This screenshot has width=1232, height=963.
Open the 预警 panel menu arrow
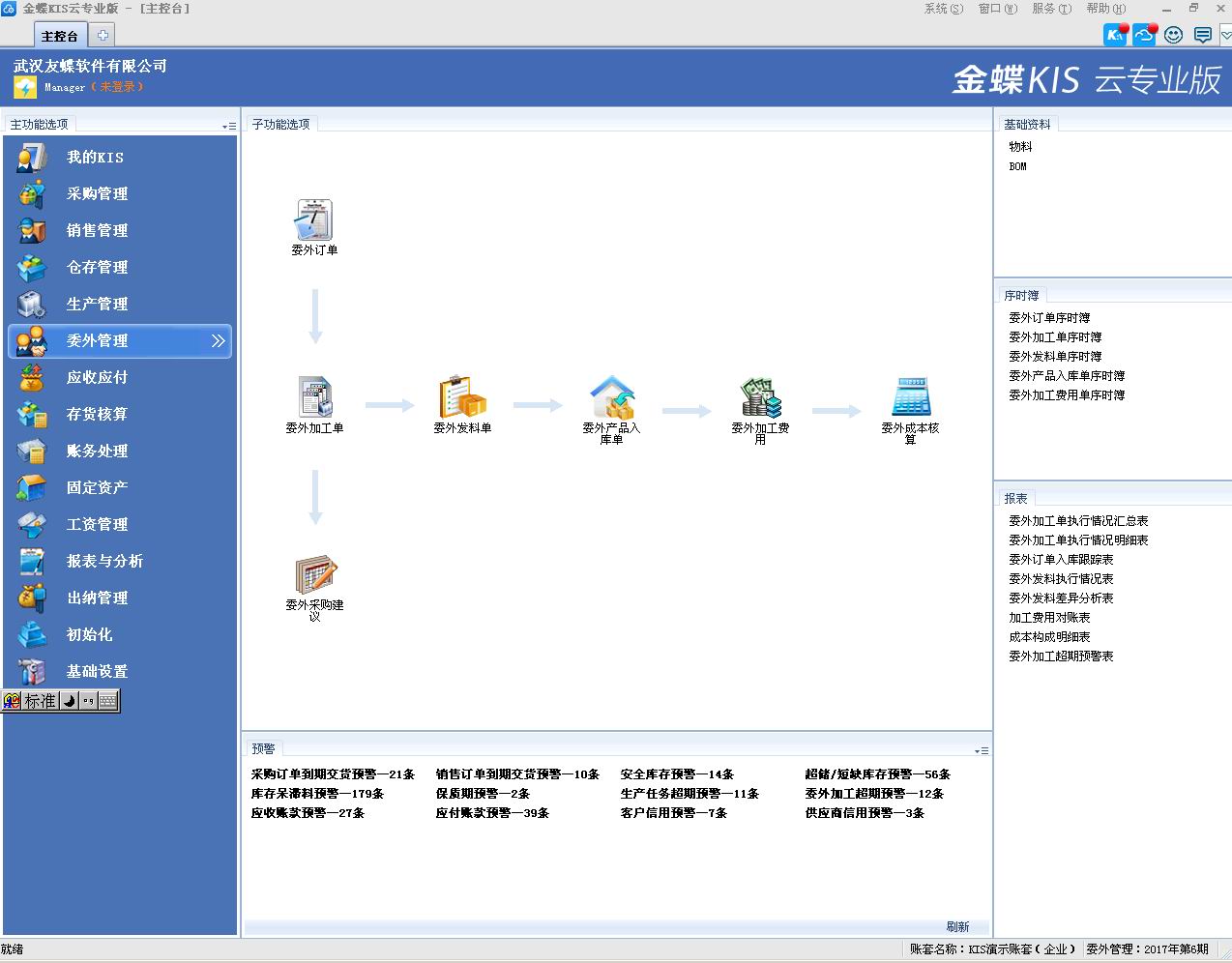point(982,750)
